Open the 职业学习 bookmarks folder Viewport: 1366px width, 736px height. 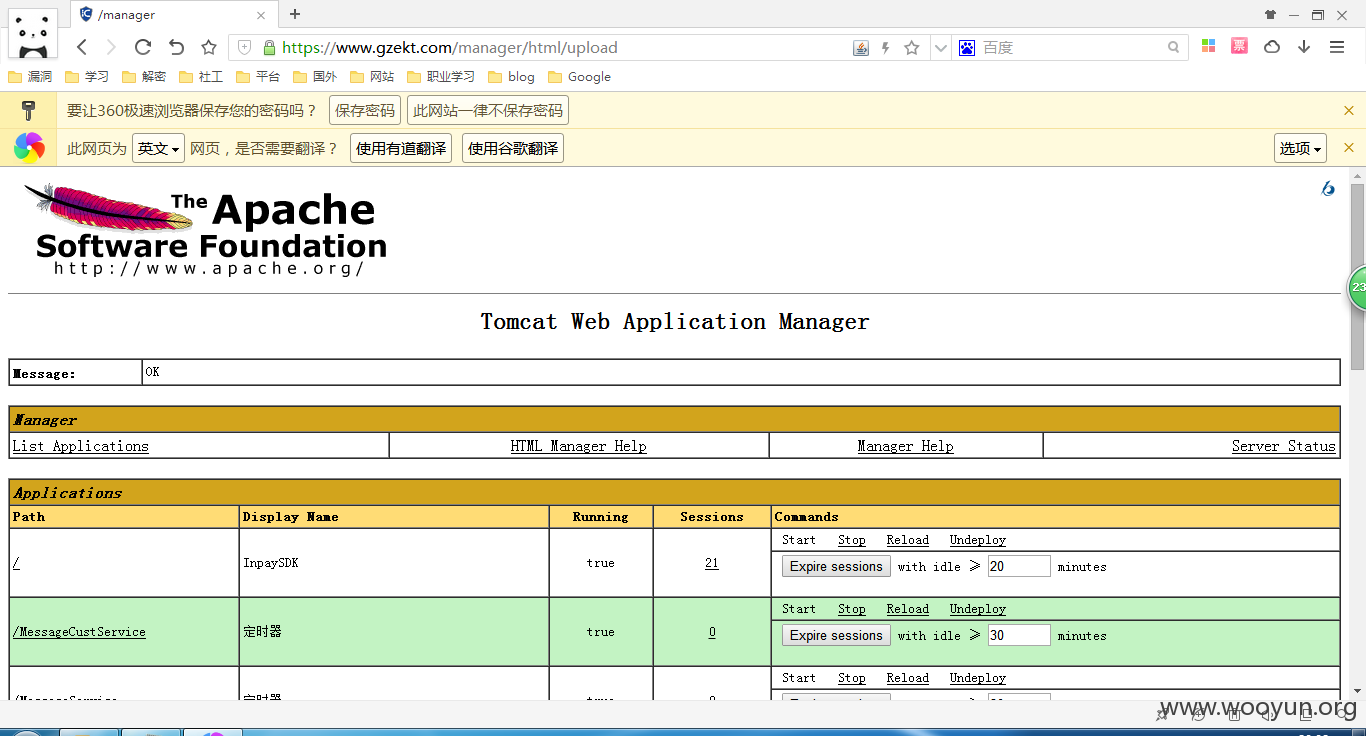(441, 77)
